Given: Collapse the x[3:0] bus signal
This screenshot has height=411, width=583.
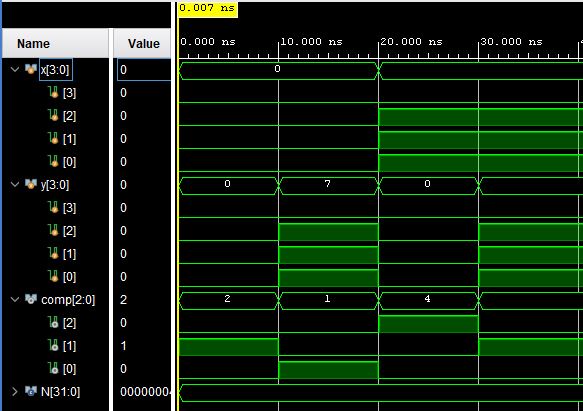Looking at the screenshot, I should click(x=15, y=70).
